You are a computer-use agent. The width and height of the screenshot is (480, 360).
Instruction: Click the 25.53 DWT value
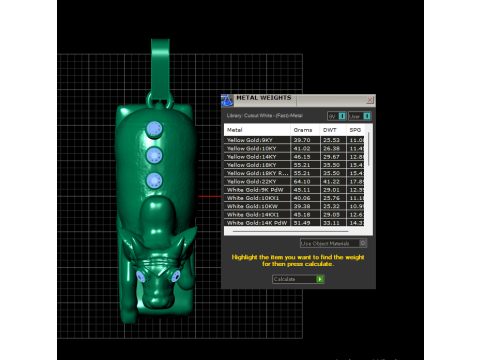click(x=331, y=140)
